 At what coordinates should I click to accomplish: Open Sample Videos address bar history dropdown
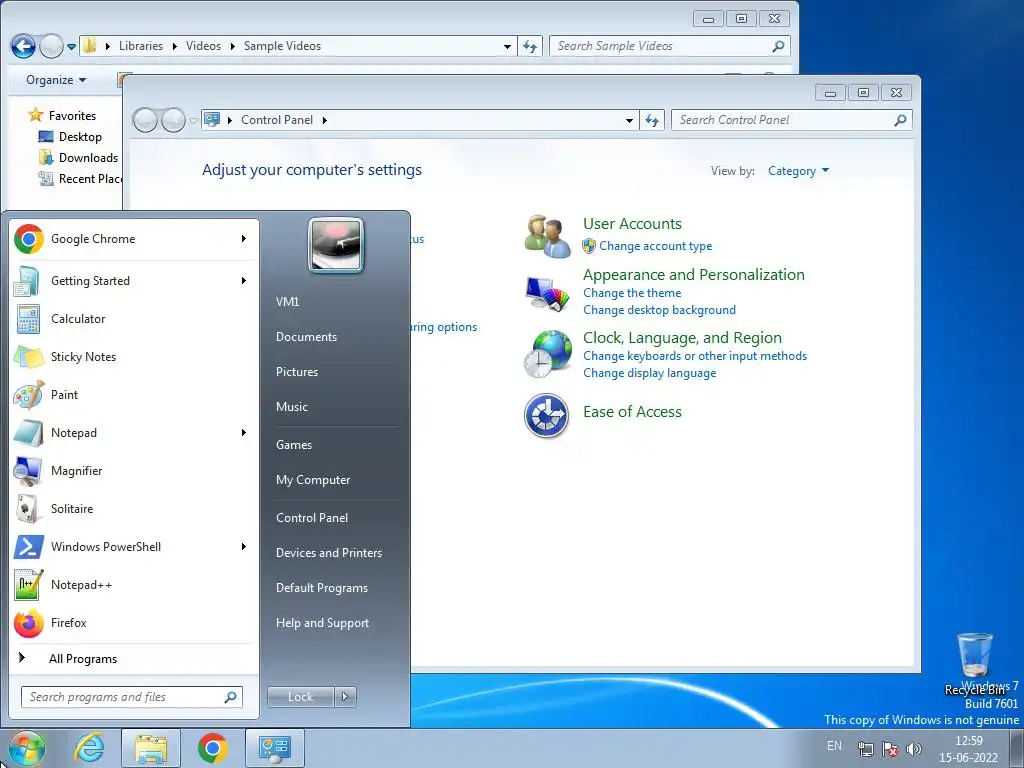(507, 46)
